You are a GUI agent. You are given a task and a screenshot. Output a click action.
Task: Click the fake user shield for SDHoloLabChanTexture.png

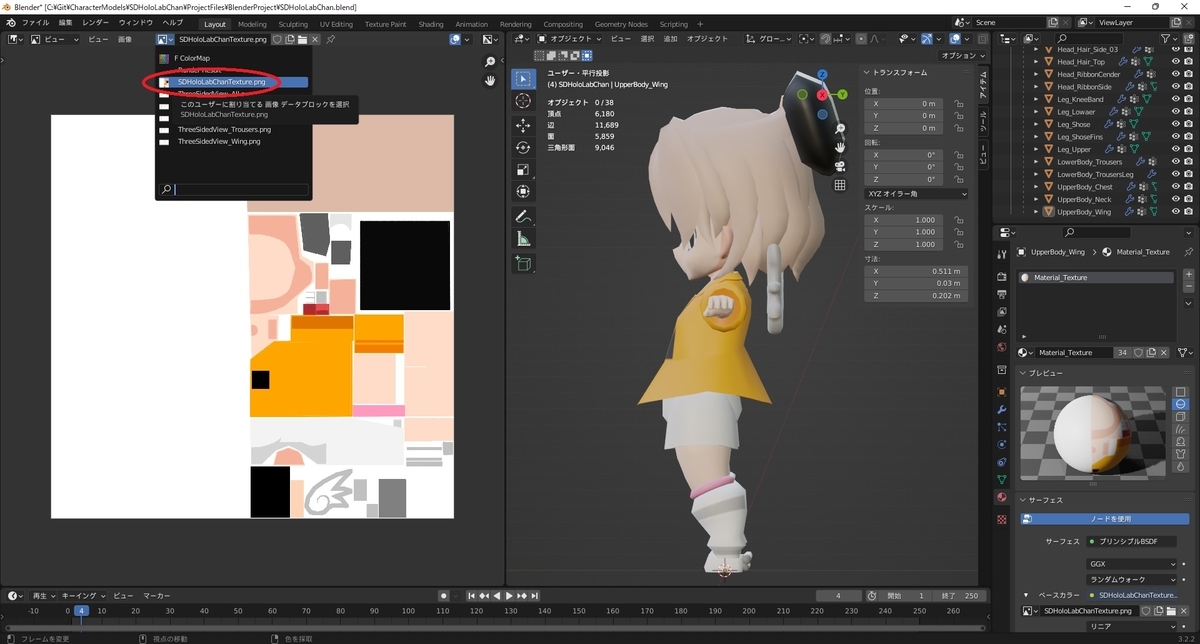tap(276, 39)
